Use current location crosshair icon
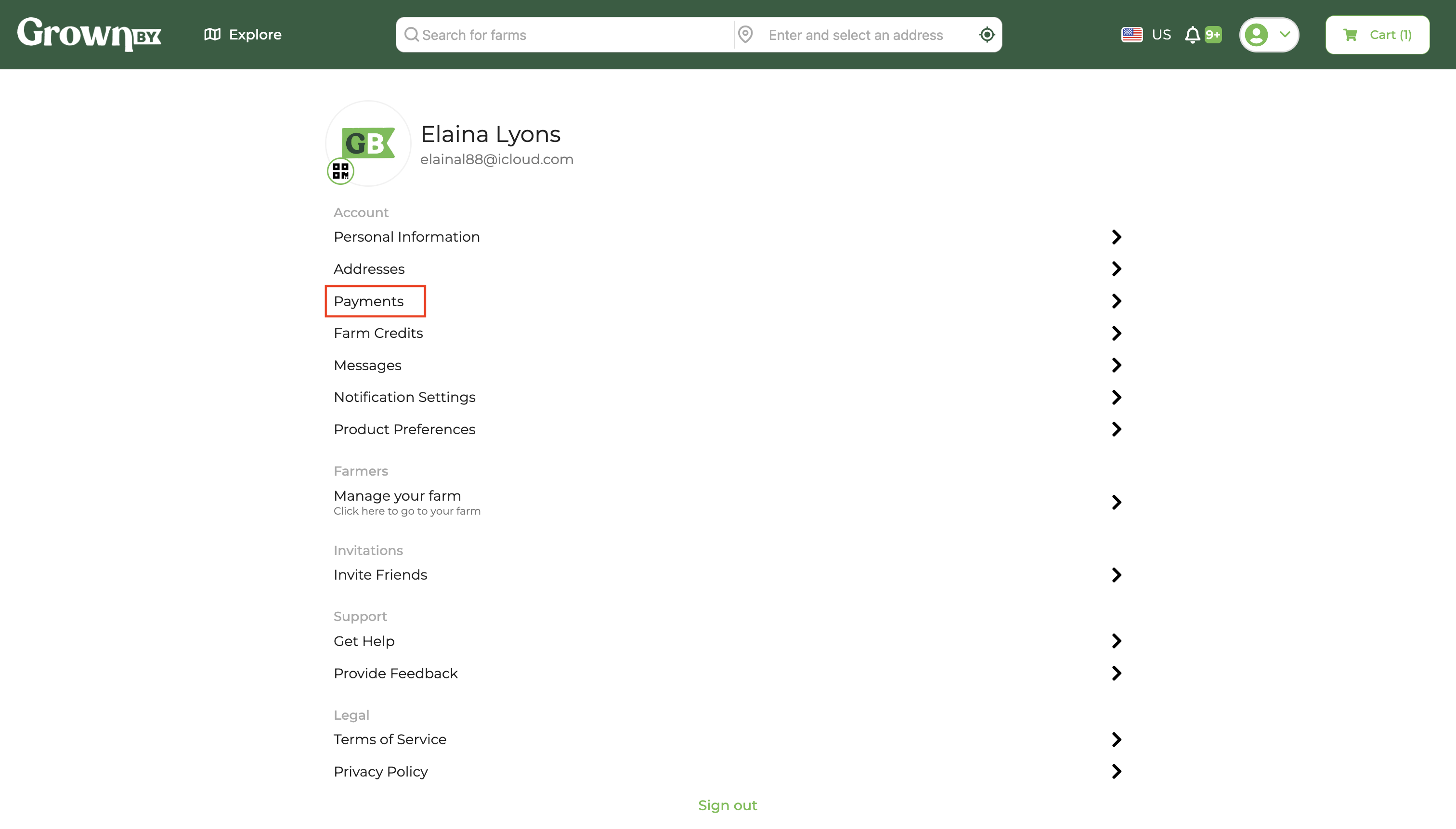Screen dimensions: 1456x829 (x=987, y=35)
